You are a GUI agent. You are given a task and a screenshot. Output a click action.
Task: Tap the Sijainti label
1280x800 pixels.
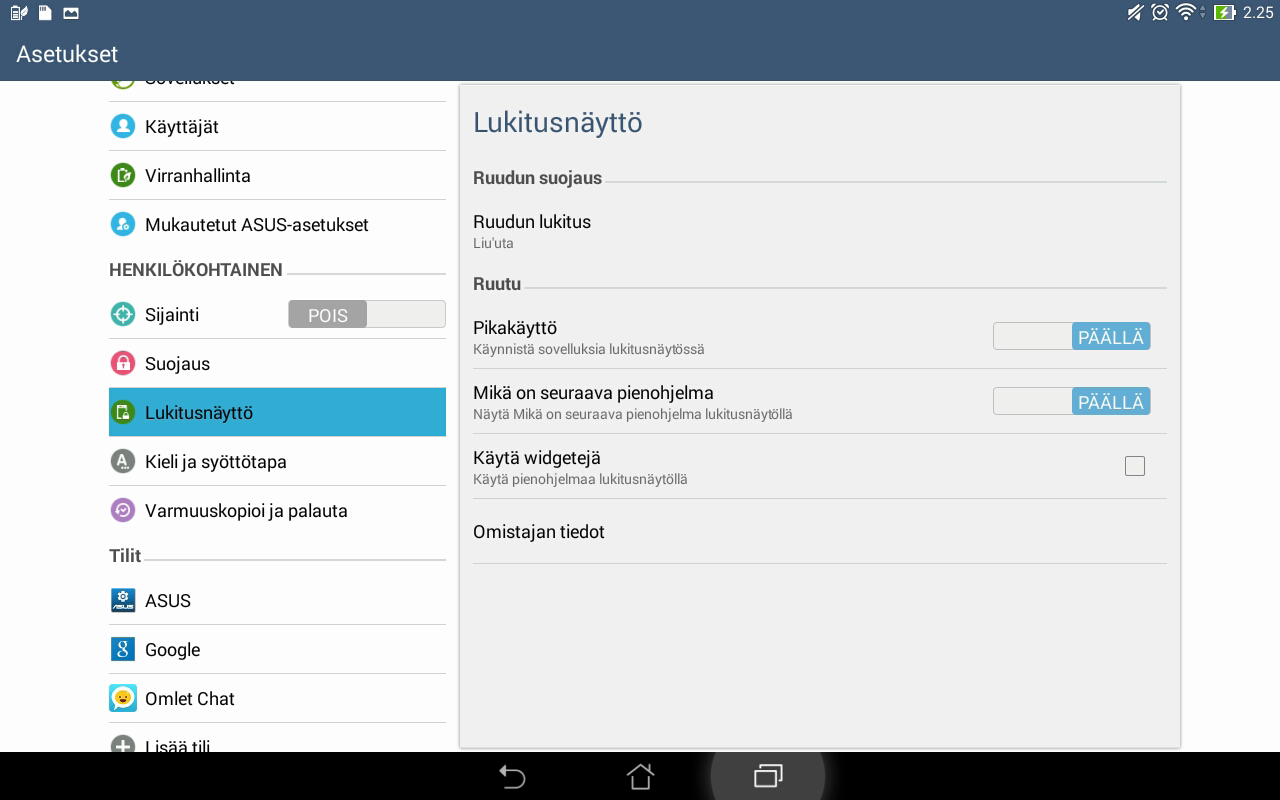(x=172, y=314)
